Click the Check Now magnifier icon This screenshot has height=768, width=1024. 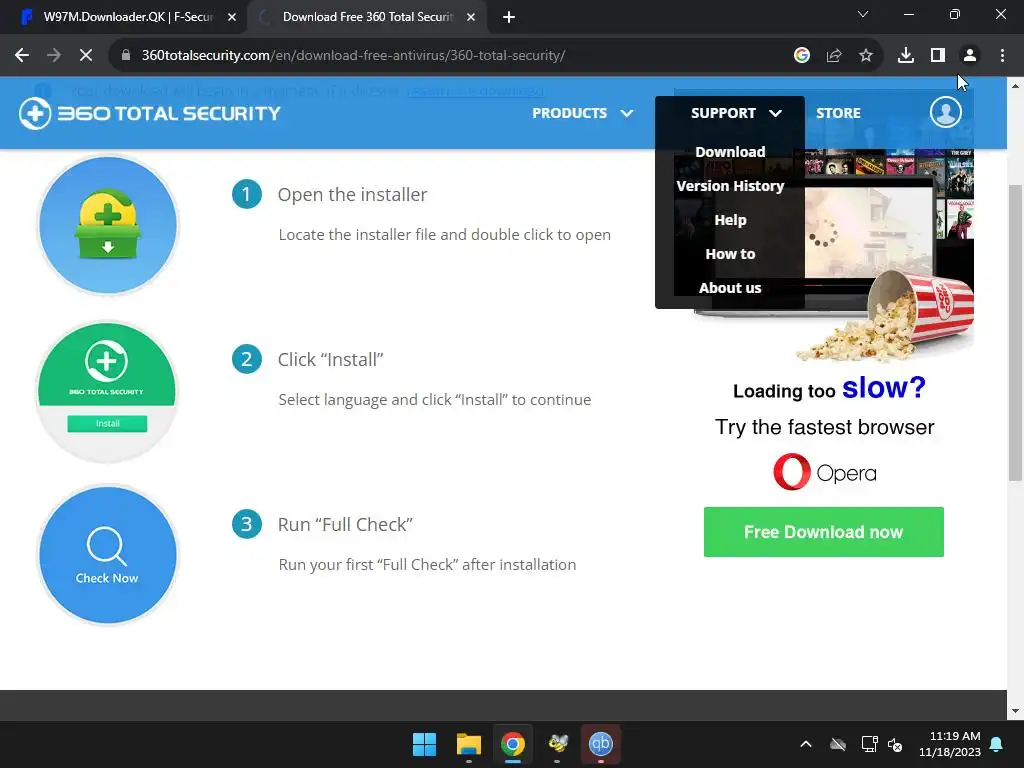(107, 556)
